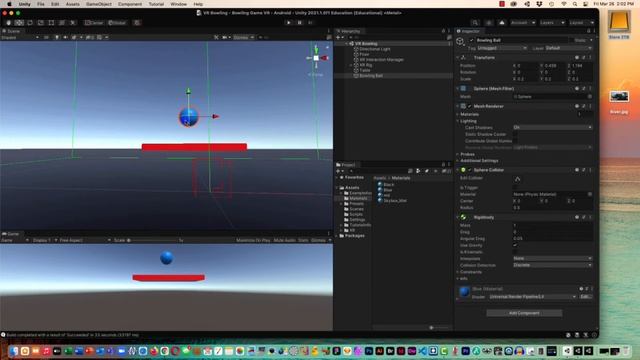Viewport: 640px width, 360px height.
Task: Open the Layout dropdown in toolbar
Action: tap(581, 23)
